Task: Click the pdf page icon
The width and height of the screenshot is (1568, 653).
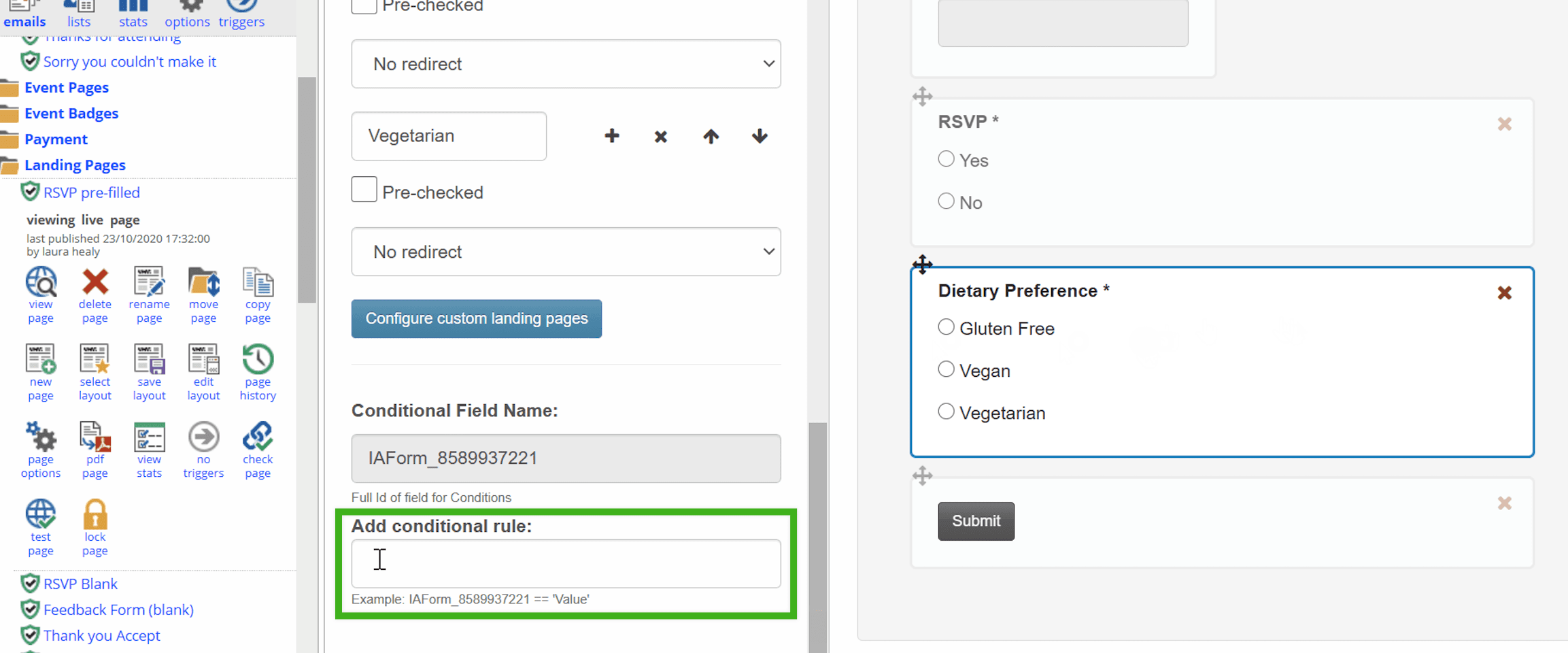Action: click(x=95, y=437)
